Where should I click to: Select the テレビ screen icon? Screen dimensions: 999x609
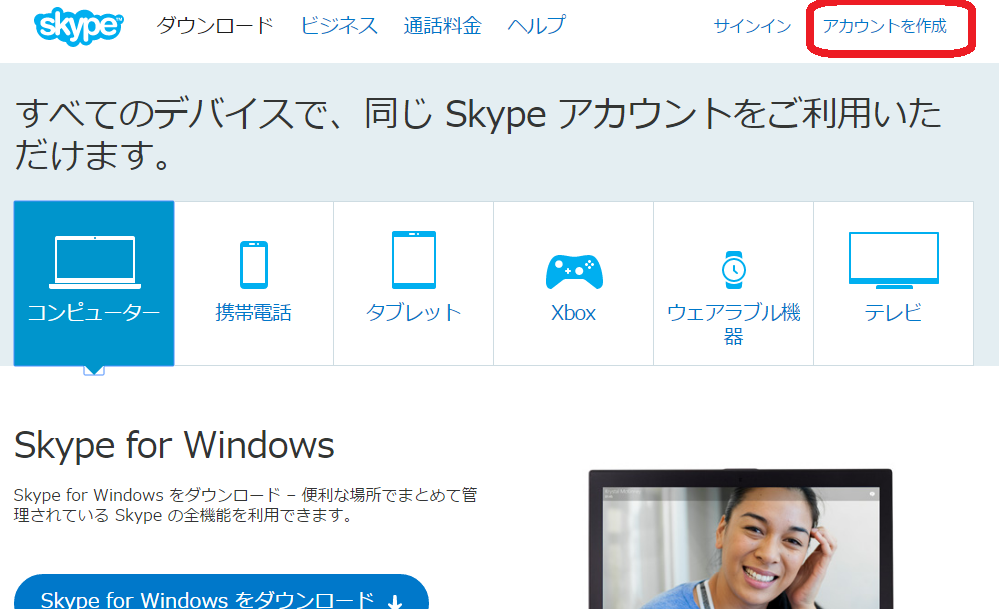pyautogui.click(x=894, y=261)
